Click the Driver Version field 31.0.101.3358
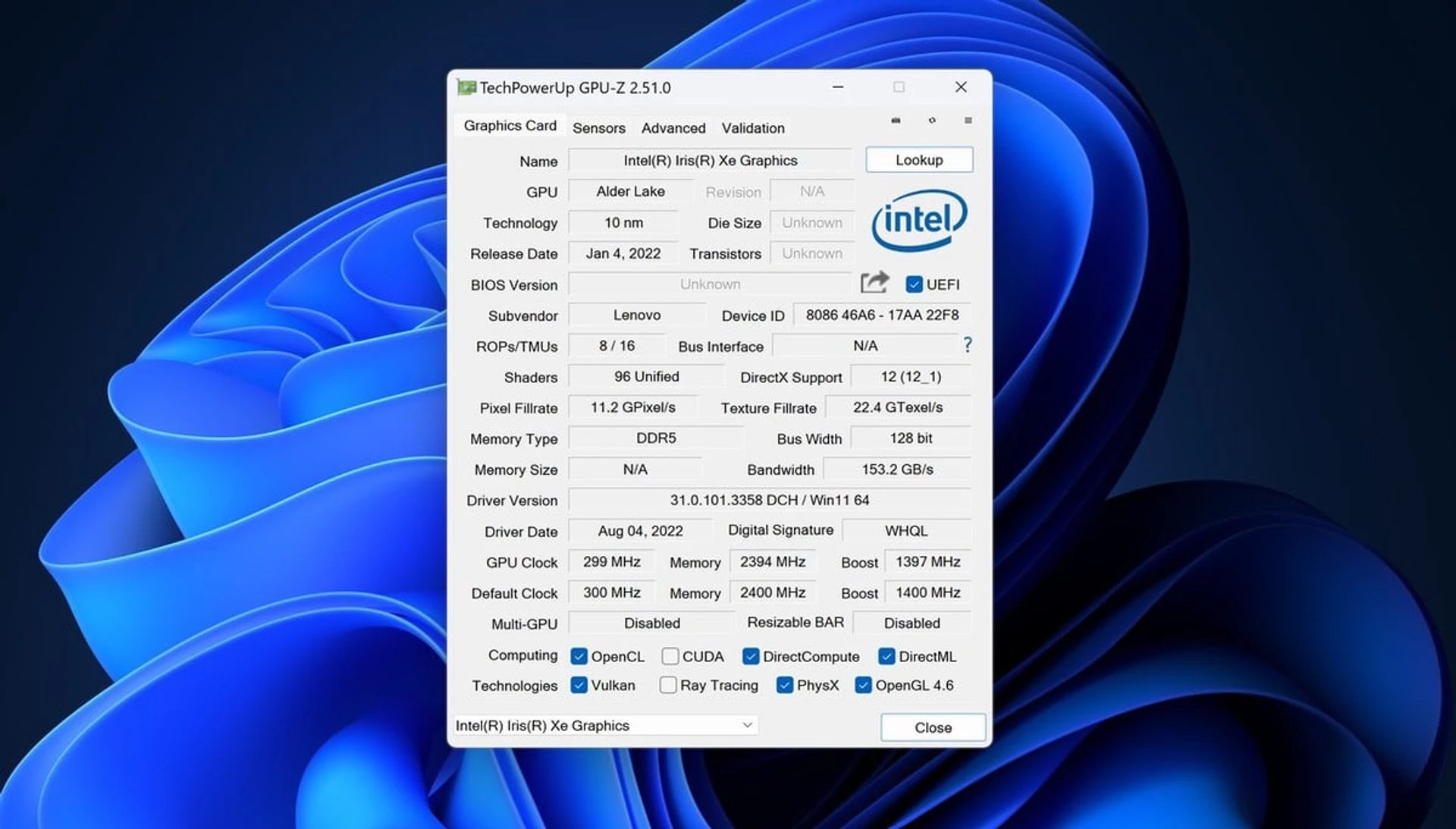 pyautogui.click(x=770, y=501)
